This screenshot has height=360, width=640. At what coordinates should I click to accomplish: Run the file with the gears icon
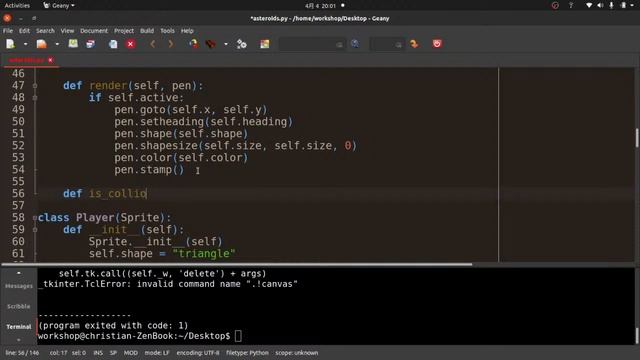tap(242, 44)
